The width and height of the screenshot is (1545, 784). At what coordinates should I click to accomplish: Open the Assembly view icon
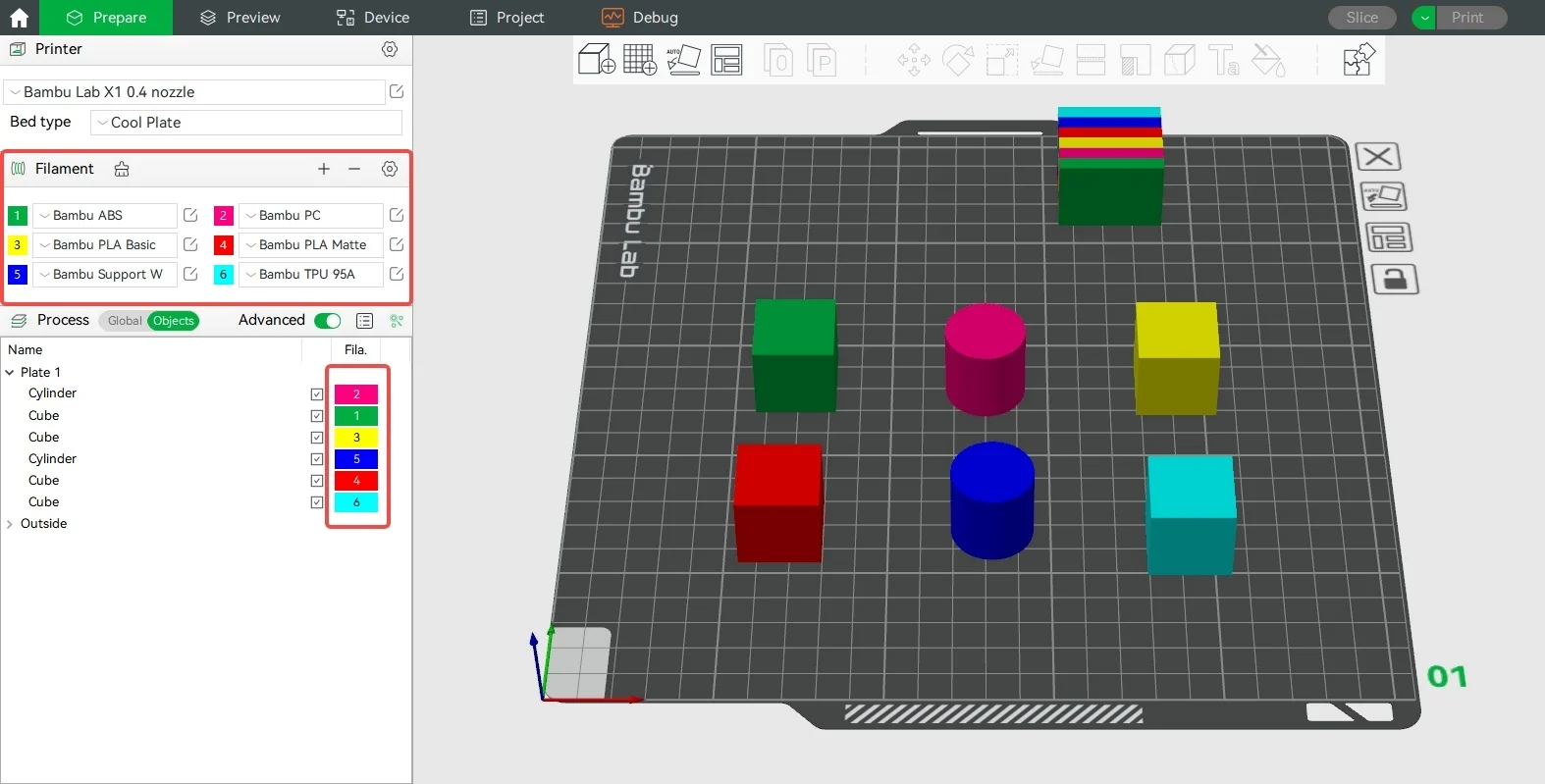pos(1359,60)
